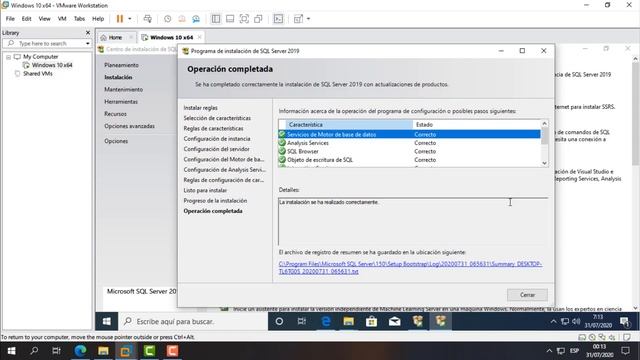Viewport: 640px width, 360px height.
Task: Click the Send Ctrl+Alt+Del toolbar icon
Action: (148, 19)
